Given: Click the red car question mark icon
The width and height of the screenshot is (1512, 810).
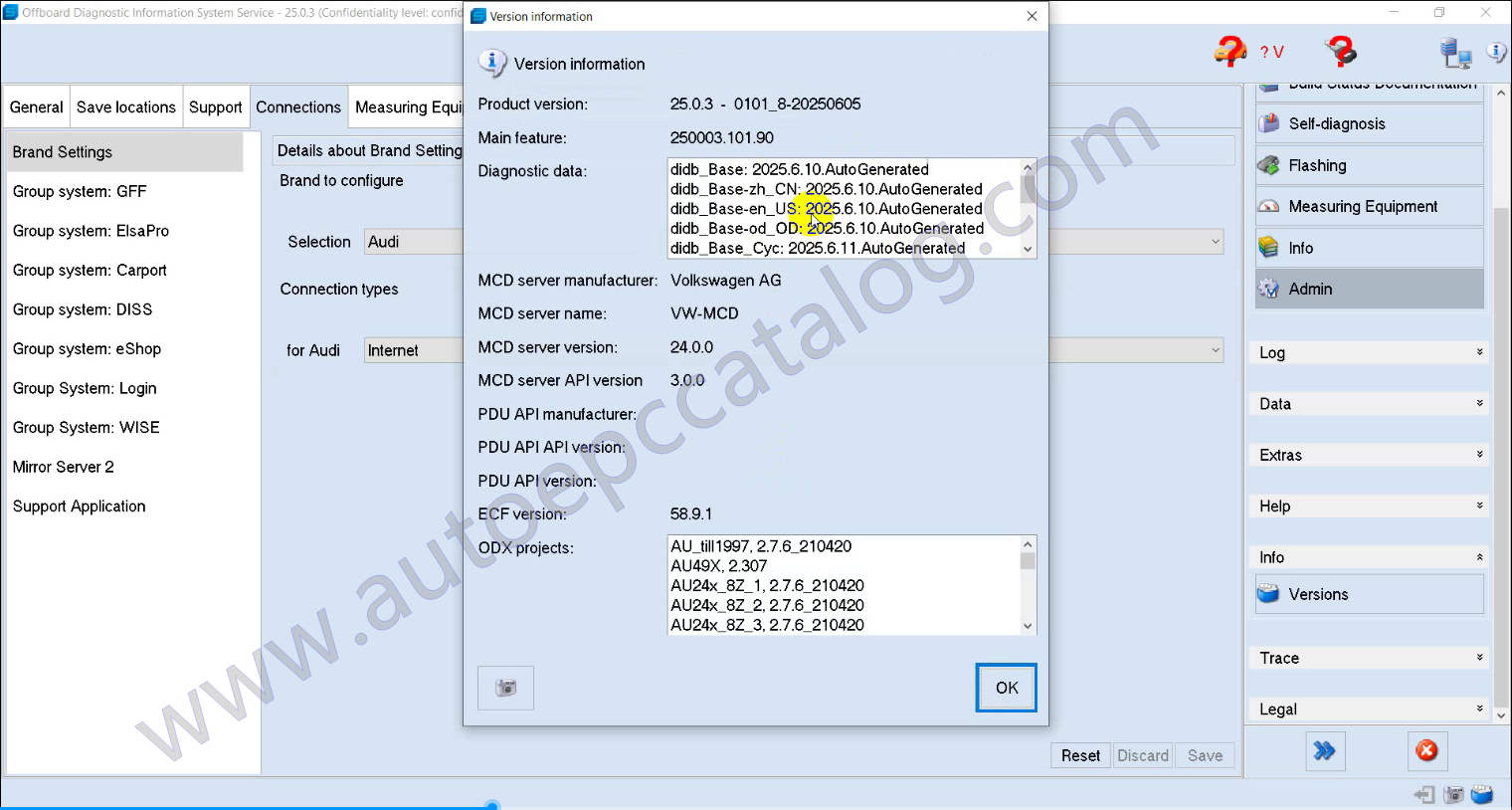Looking at the screenshot, I should pos(1230,51).
